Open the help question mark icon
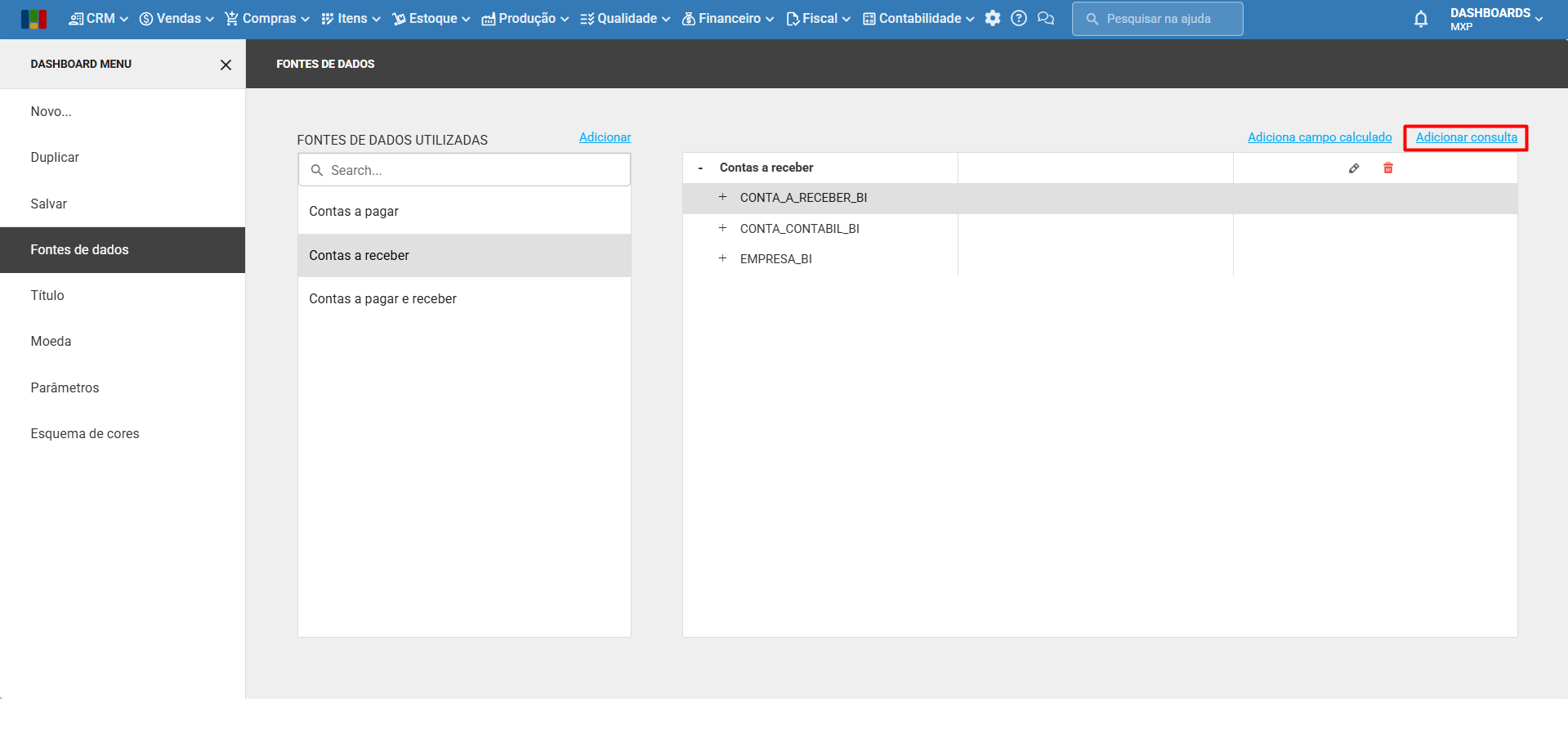 (x=1019, y=19)
